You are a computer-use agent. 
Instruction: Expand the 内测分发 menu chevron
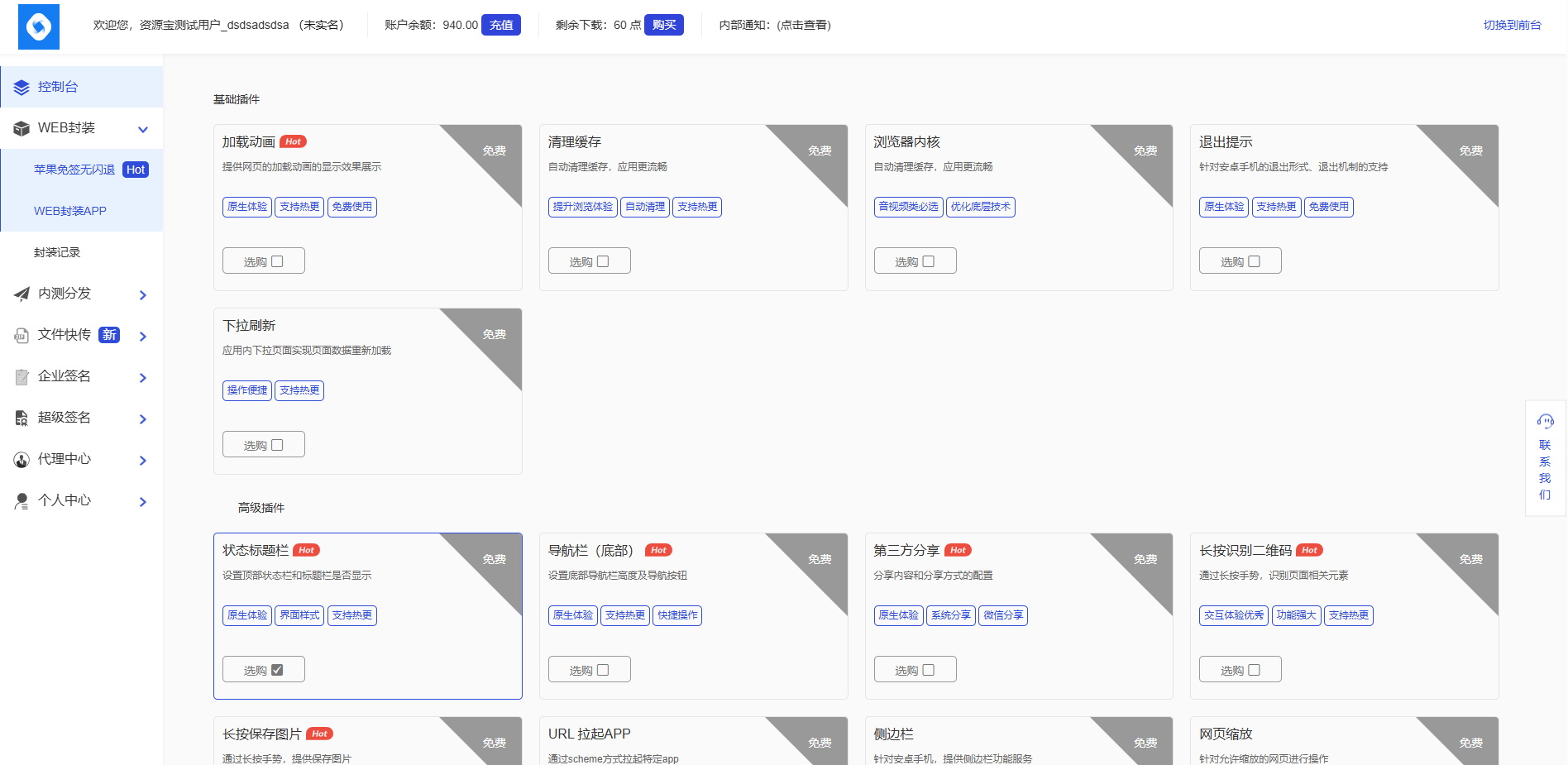pyautogui.click(x=143, y=294)
